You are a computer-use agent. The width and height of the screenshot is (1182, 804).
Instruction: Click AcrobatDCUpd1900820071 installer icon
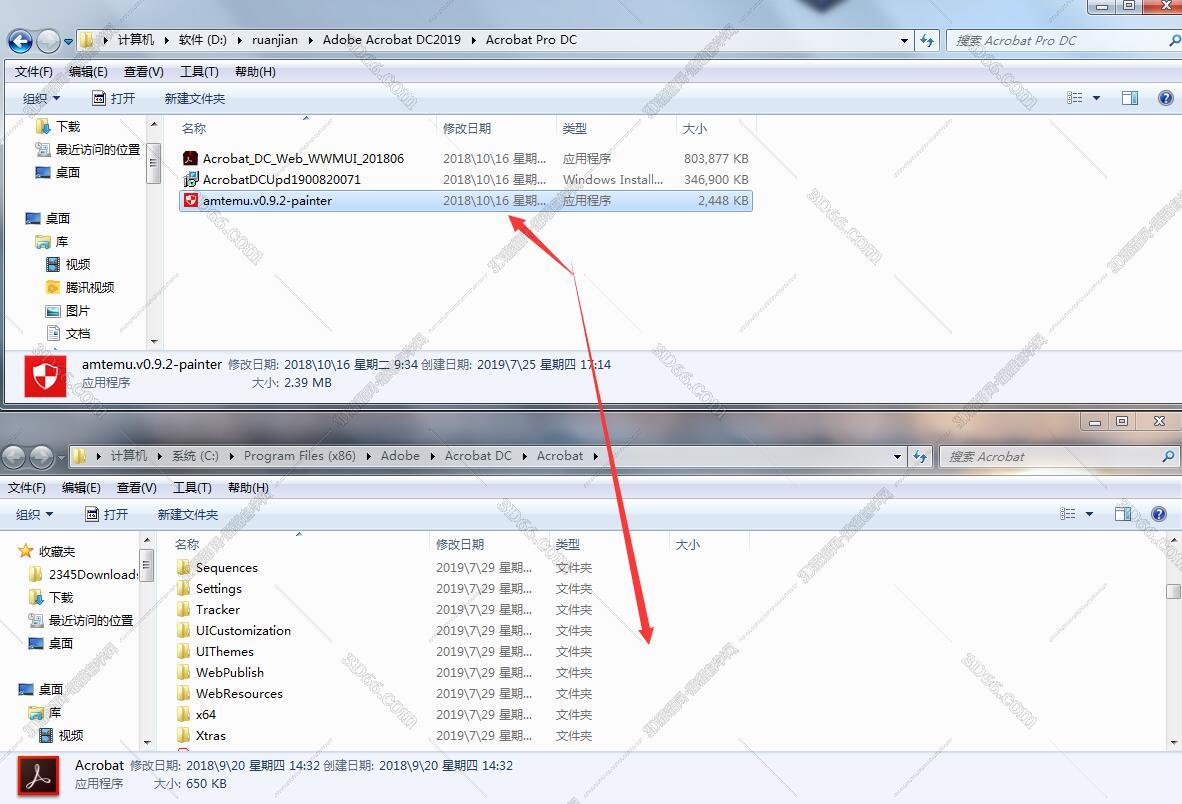click(x=191, y=179)
